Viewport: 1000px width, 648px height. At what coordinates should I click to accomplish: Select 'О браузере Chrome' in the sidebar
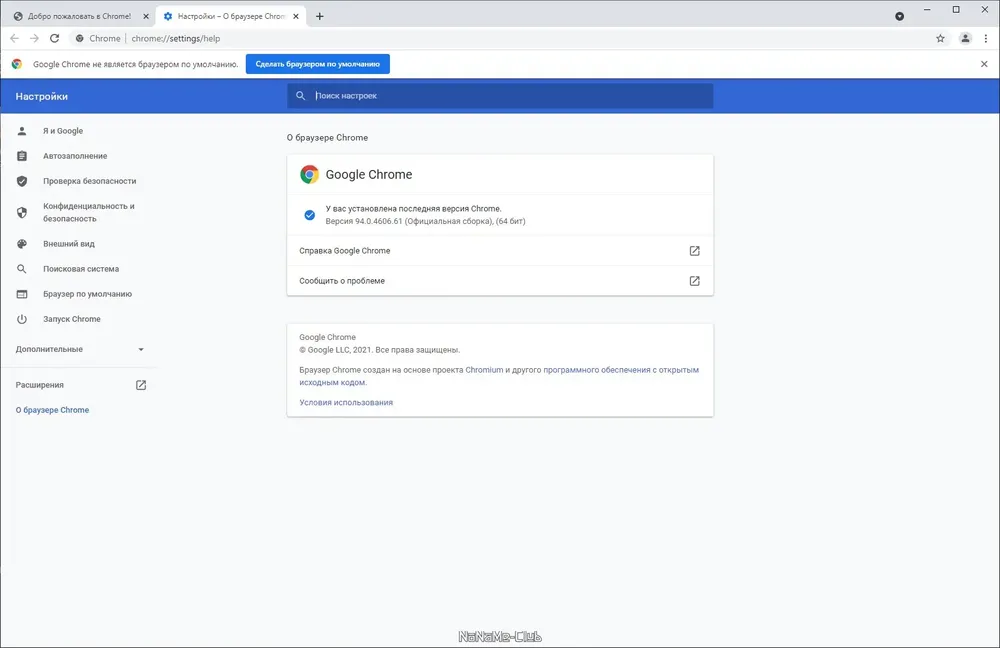click(x=52, y=410)
